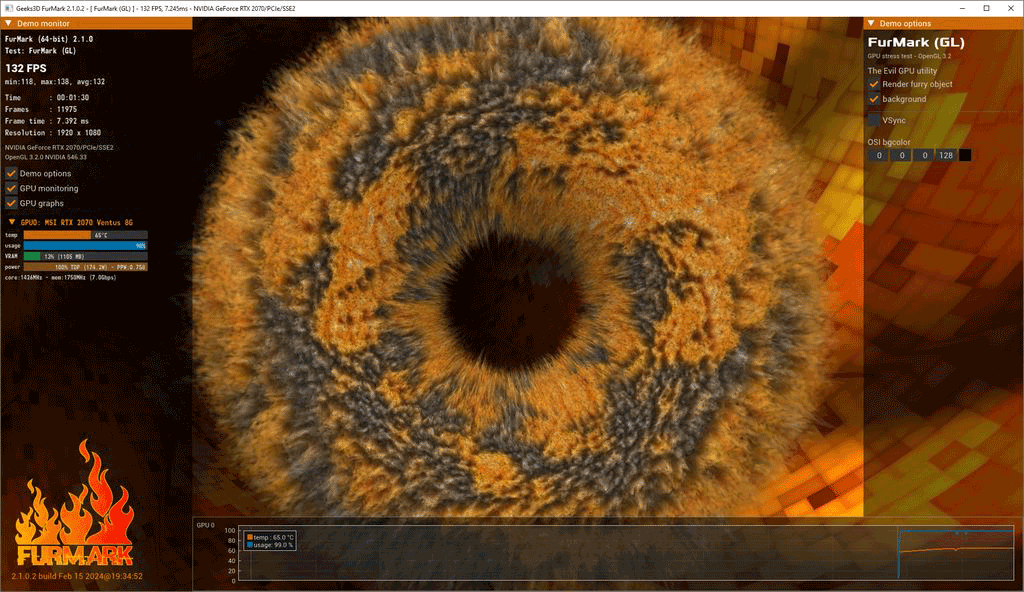Click the orange temp legend marker in graph
1024x592 pixels.
pos(249,537)
